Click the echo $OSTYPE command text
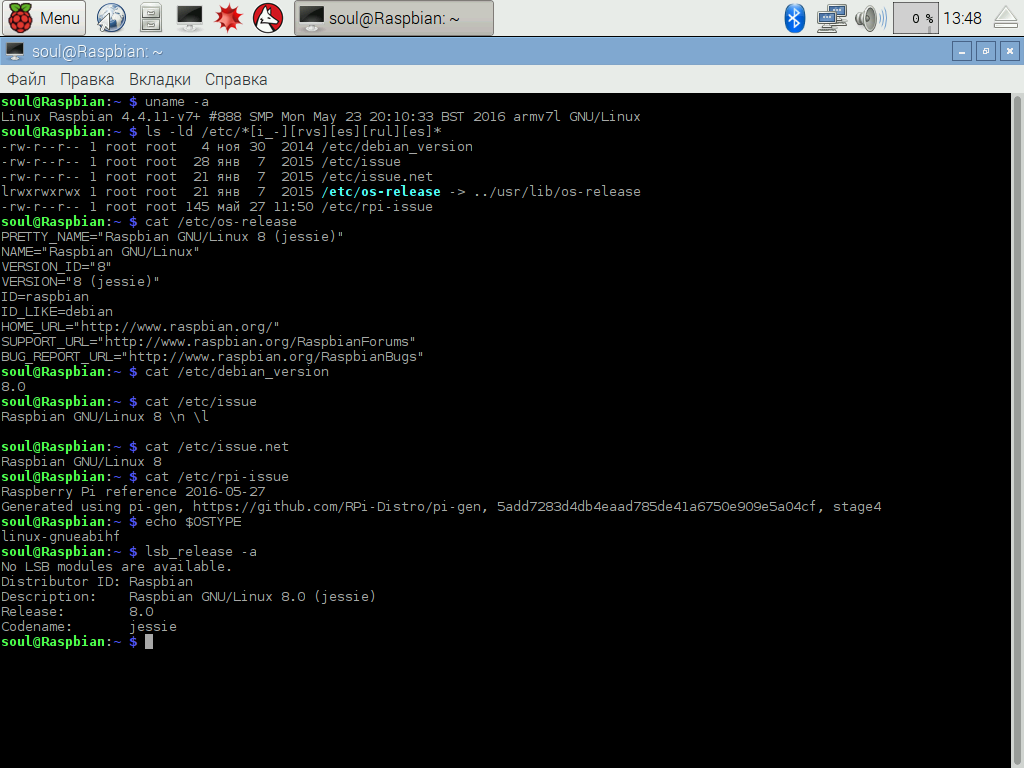Viewport: 1024px width, 768px height. click(193, 522)
